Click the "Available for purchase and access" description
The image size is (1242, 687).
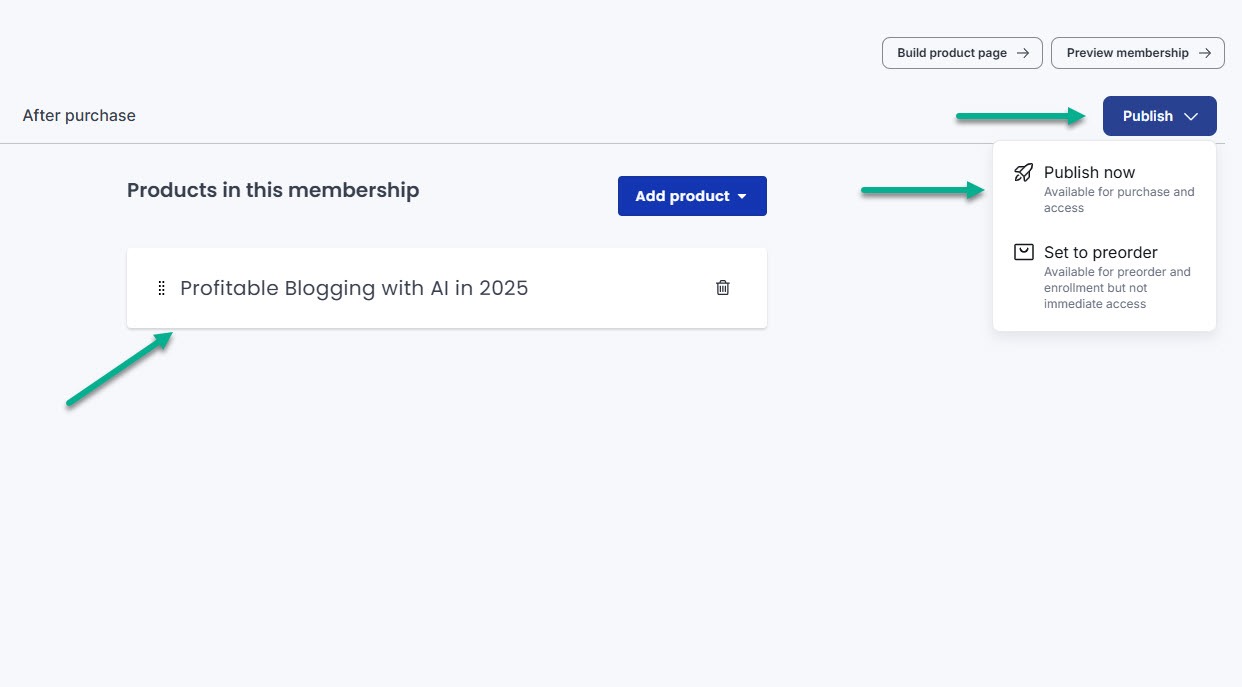tap(1118, 200)
